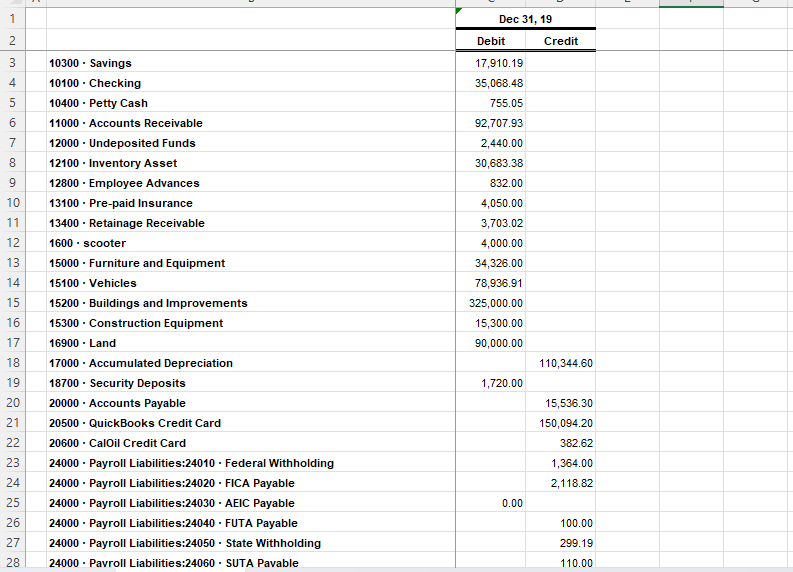Select the debit value 755.05

coord(491,103)
